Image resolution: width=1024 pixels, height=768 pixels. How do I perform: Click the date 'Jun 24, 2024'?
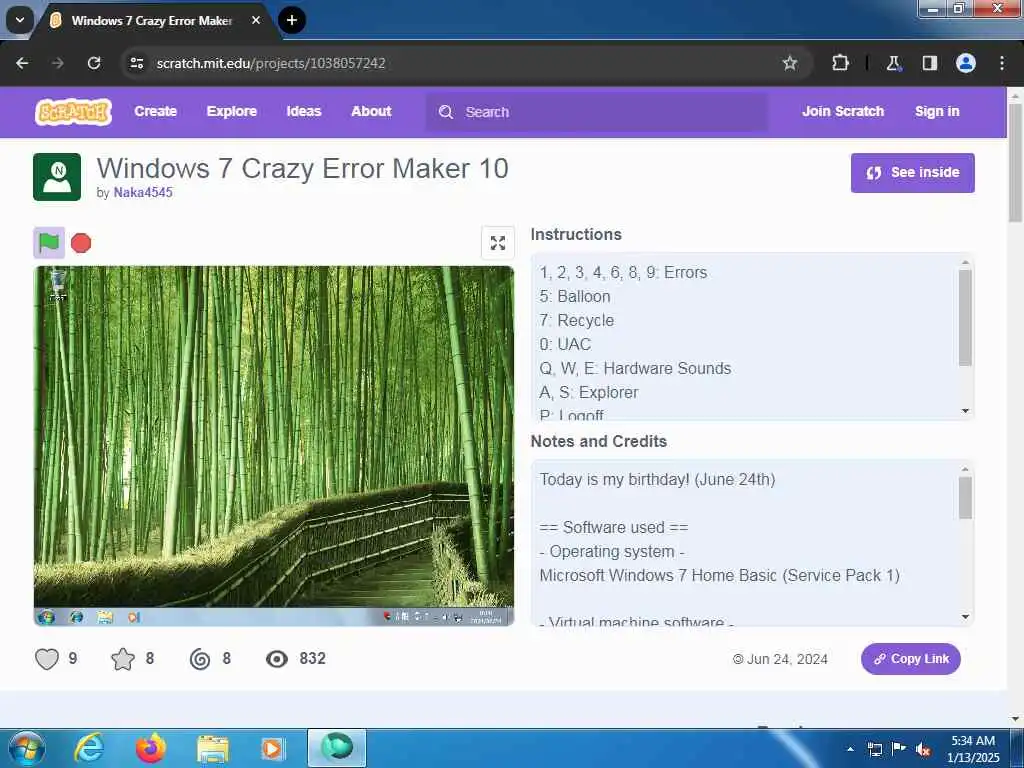point(787,659)
